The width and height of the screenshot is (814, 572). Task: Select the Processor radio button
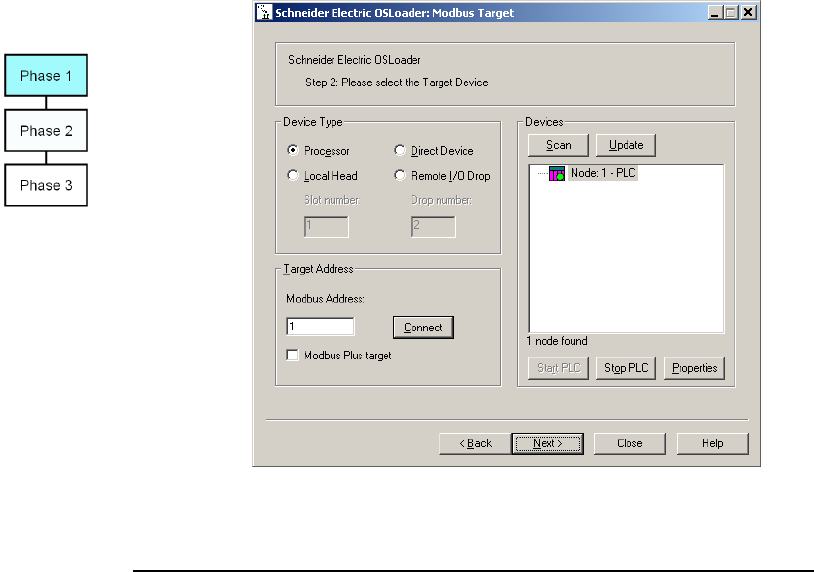click(x=293, y=150)
